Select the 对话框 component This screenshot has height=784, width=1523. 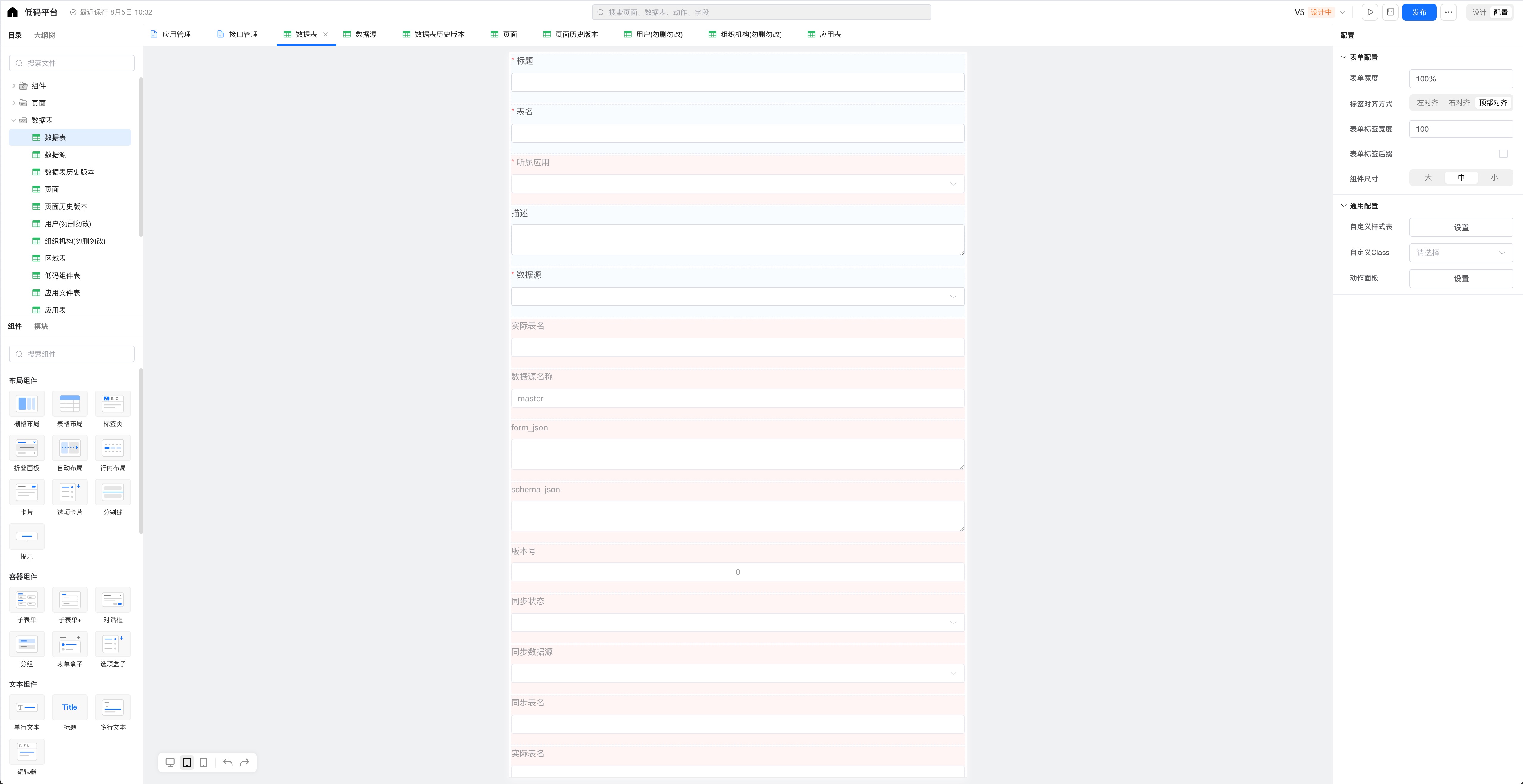click(113, 605)
